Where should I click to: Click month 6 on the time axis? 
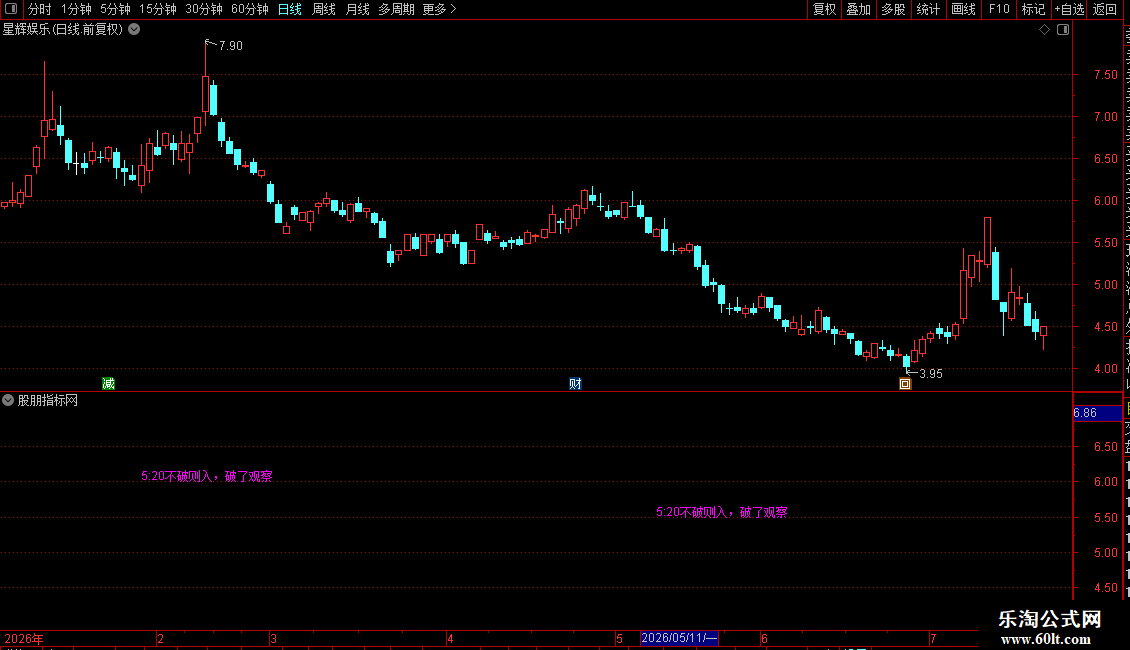pos(765,638)
